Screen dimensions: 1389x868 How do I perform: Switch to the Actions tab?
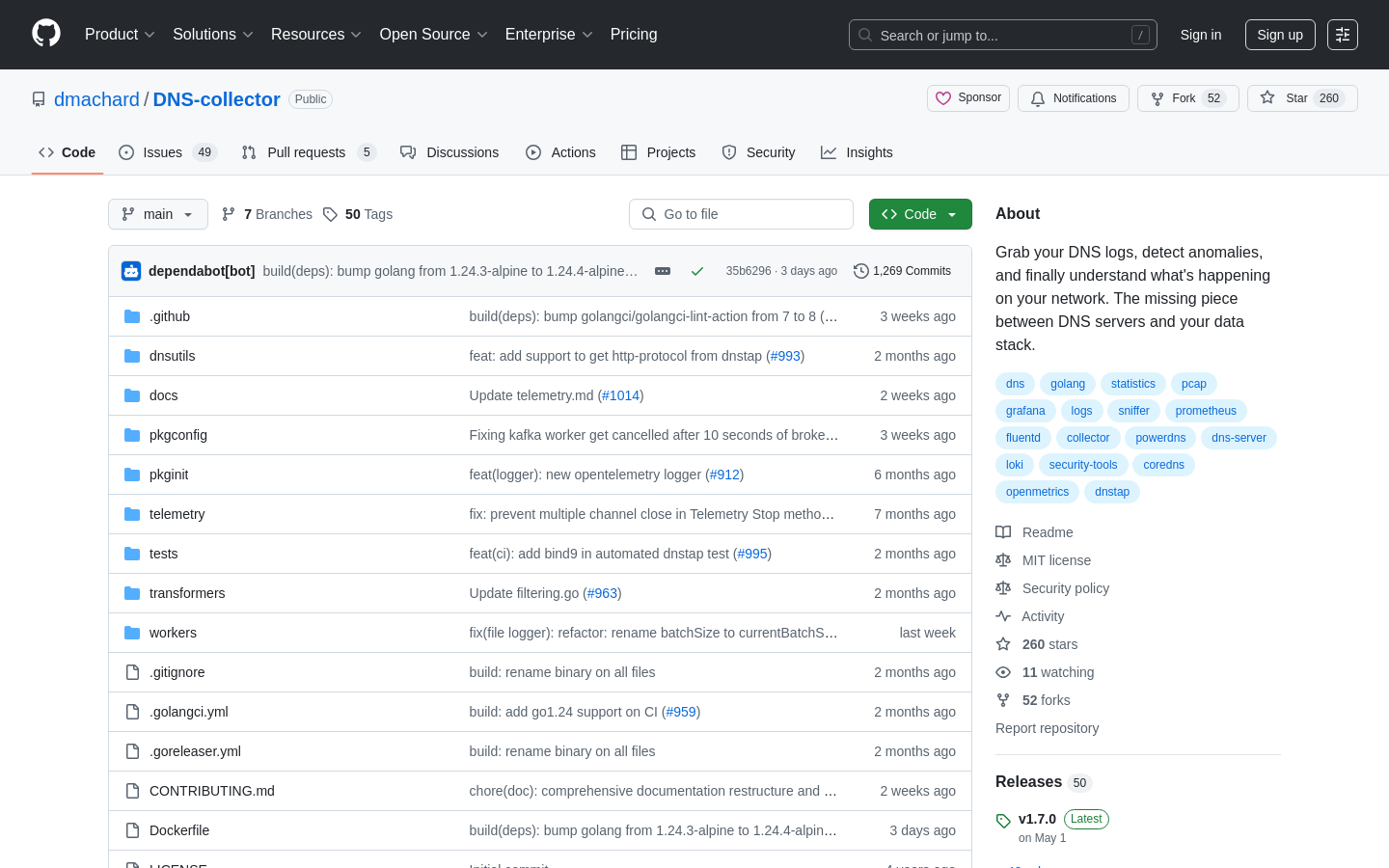[x=560, y=152]
